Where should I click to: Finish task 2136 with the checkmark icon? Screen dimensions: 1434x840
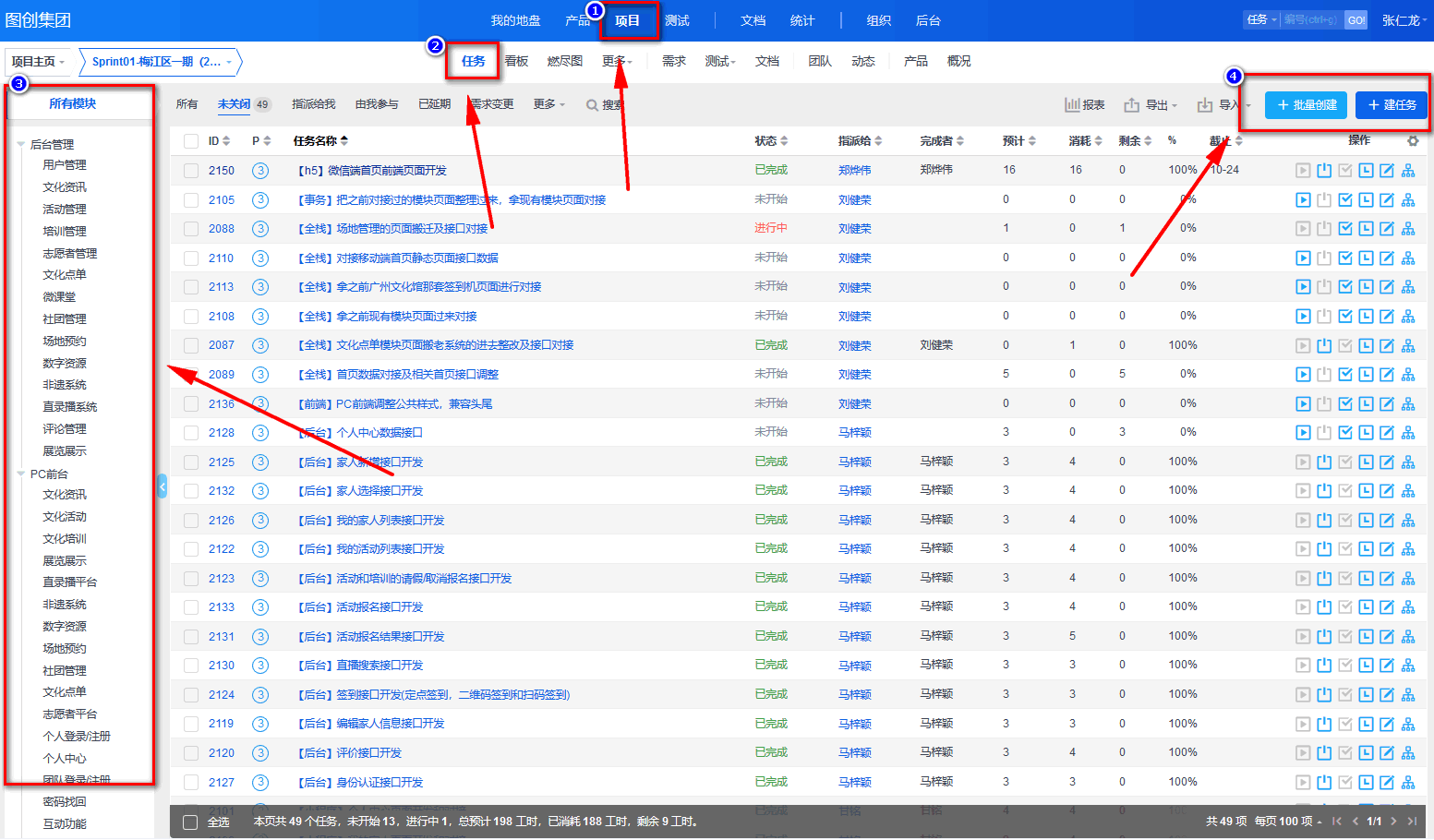1345,403
